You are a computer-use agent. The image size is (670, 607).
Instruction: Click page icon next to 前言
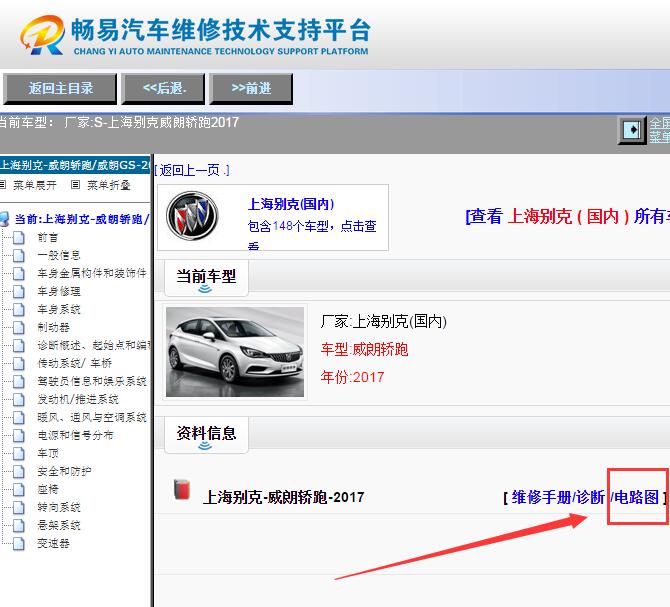coord(18,238)
